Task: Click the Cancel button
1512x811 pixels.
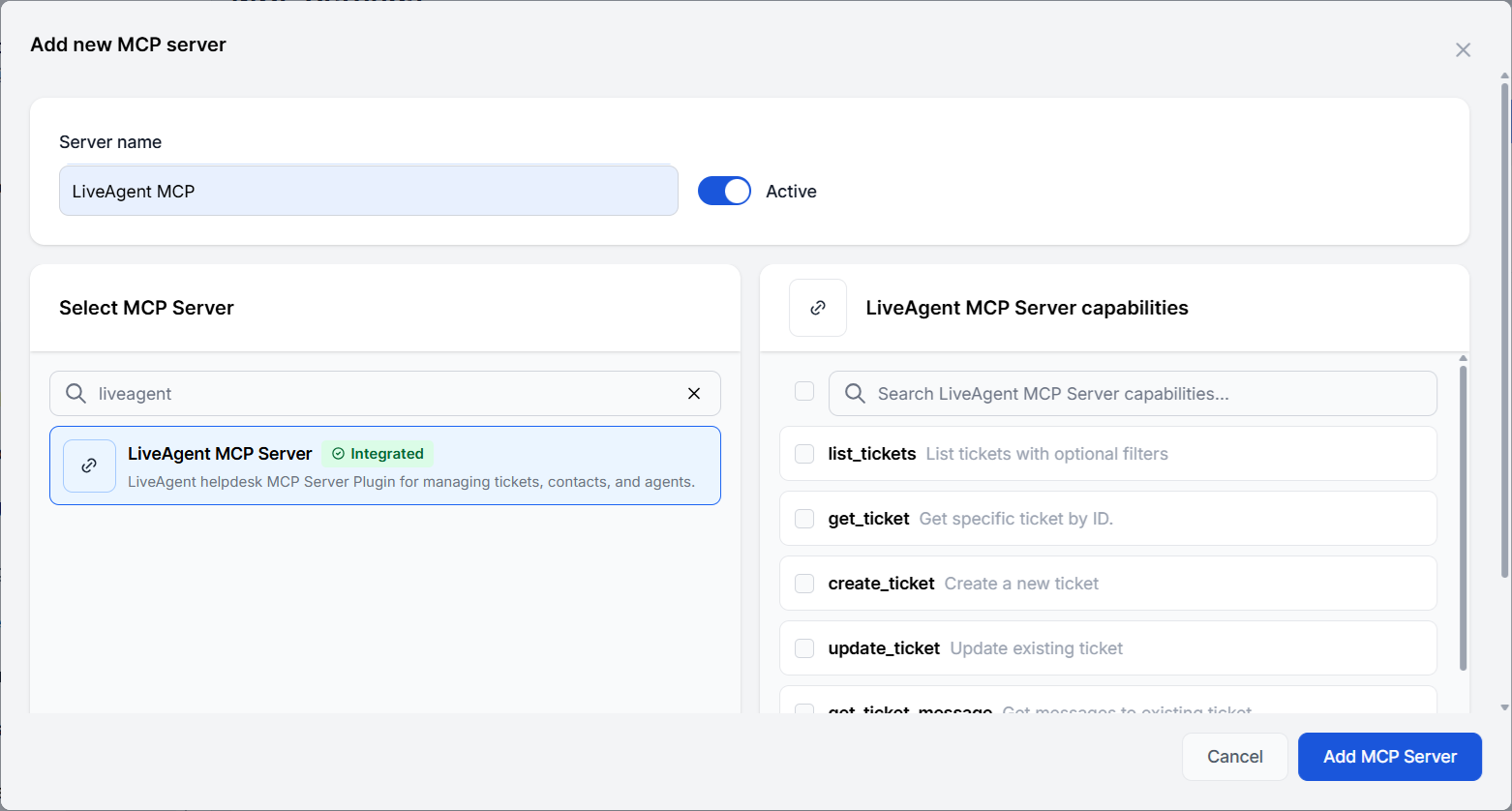Action: coord(1234,756)
